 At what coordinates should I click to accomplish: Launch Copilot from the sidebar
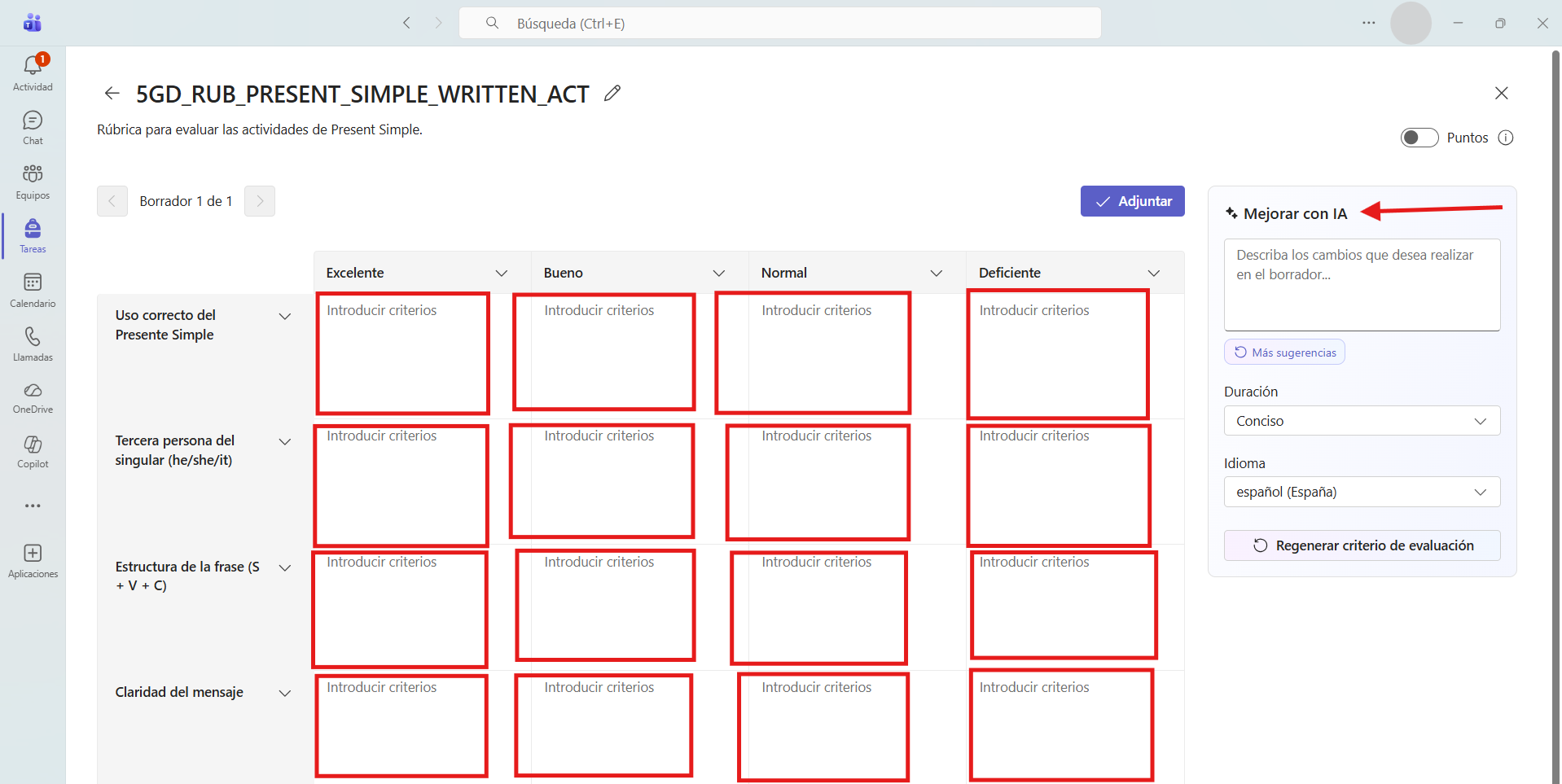33,452
